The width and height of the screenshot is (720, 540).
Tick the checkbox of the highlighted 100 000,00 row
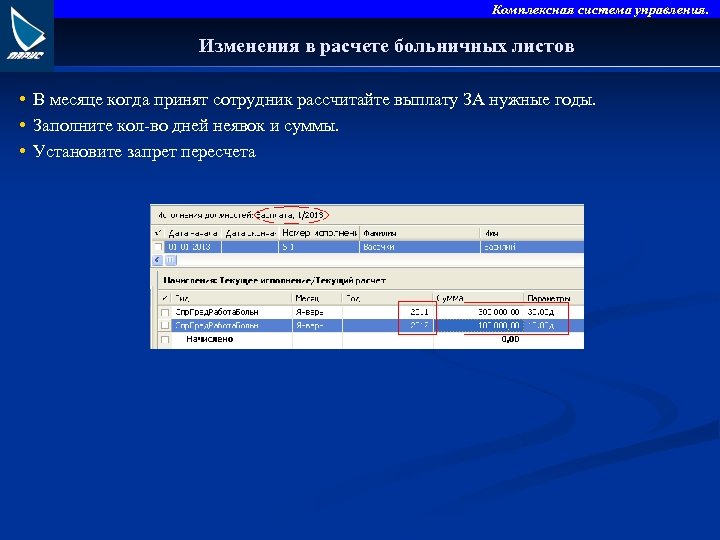165,326
